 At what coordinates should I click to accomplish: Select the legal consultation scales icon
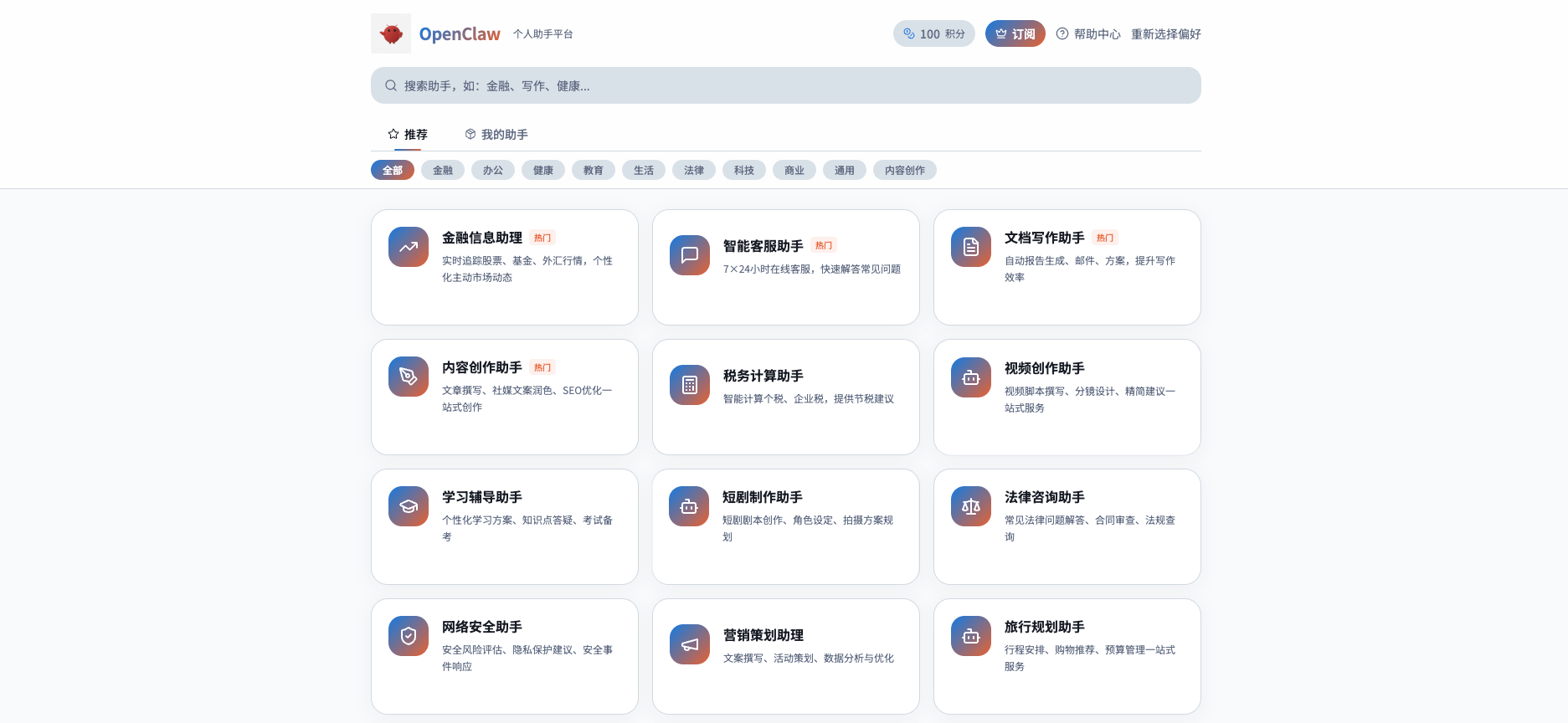click(971, 506)
